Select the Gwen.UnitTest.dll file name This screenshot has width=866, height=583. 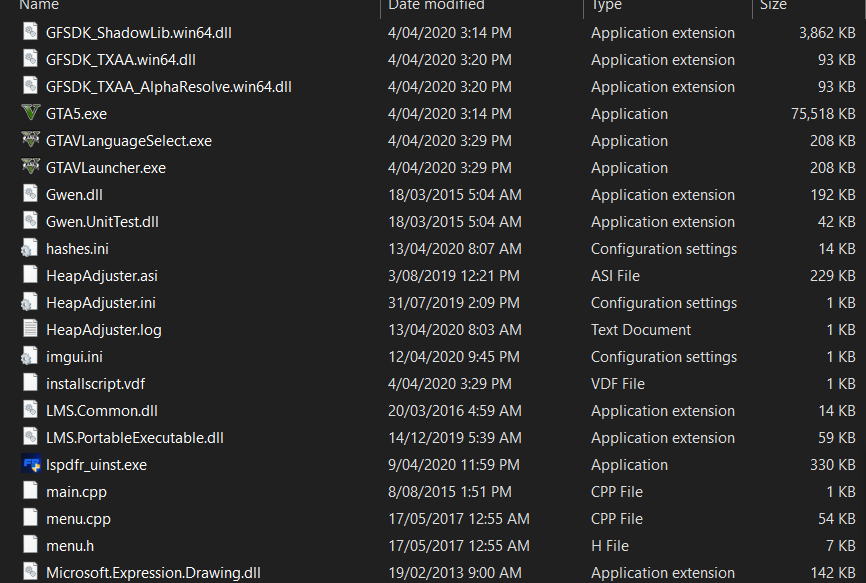click(x=102, y=221)
